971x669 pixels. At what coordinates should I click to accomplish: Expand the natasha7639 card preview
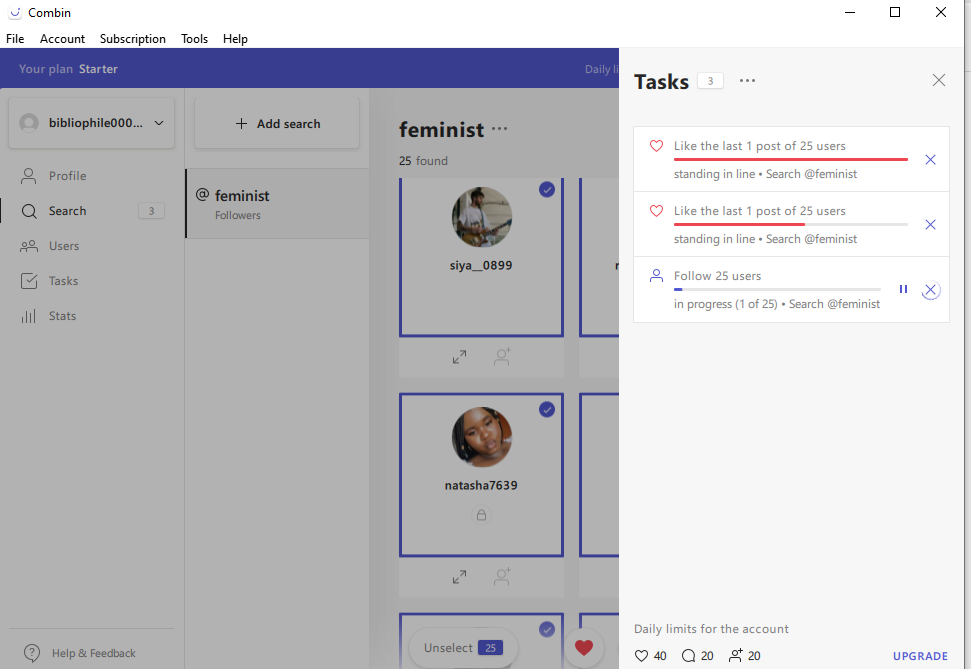coord(459,577)
